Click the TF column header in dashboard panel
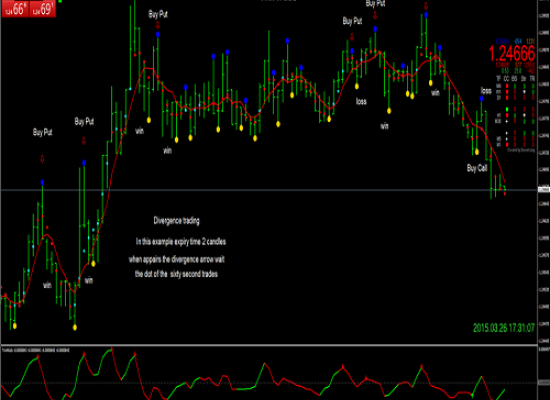 tap(498, 79)
